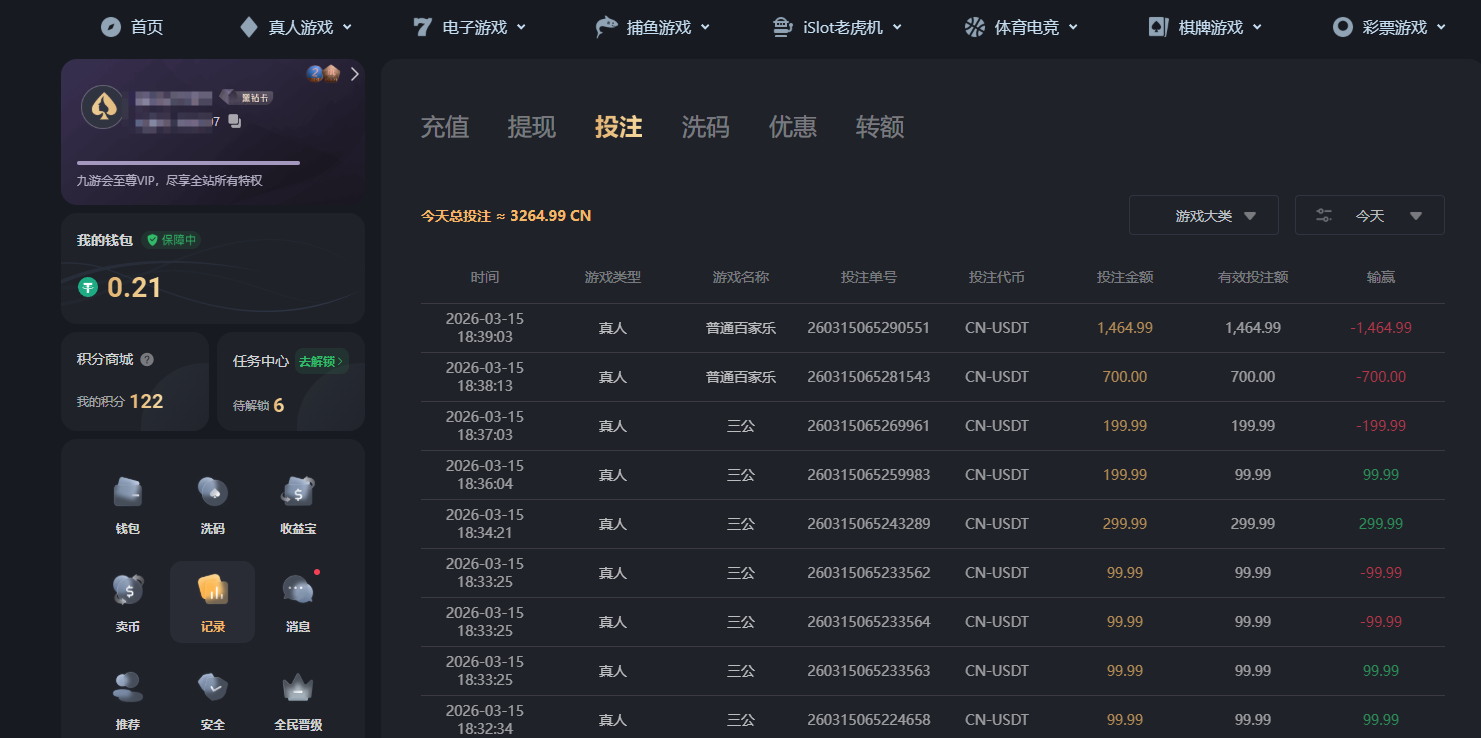
Task: Open the 今天 date range dropdown
Action: pos(1370,214)
